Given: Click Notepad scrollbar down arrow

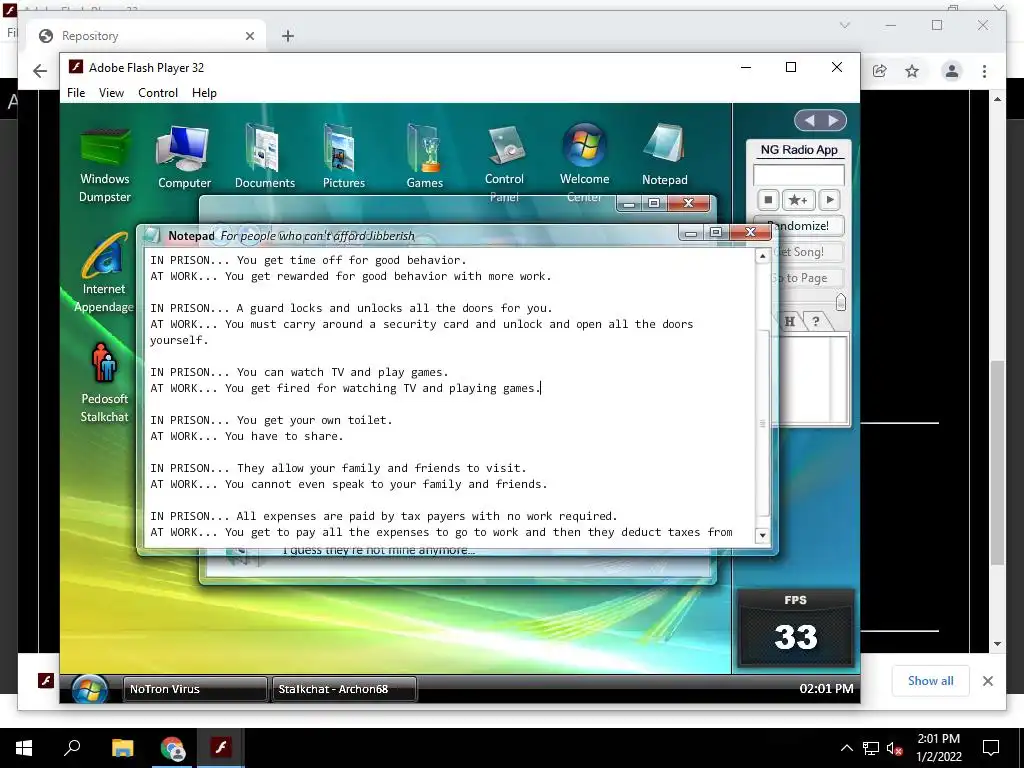Looking at the screenshot, I should [x=762, y=536].
